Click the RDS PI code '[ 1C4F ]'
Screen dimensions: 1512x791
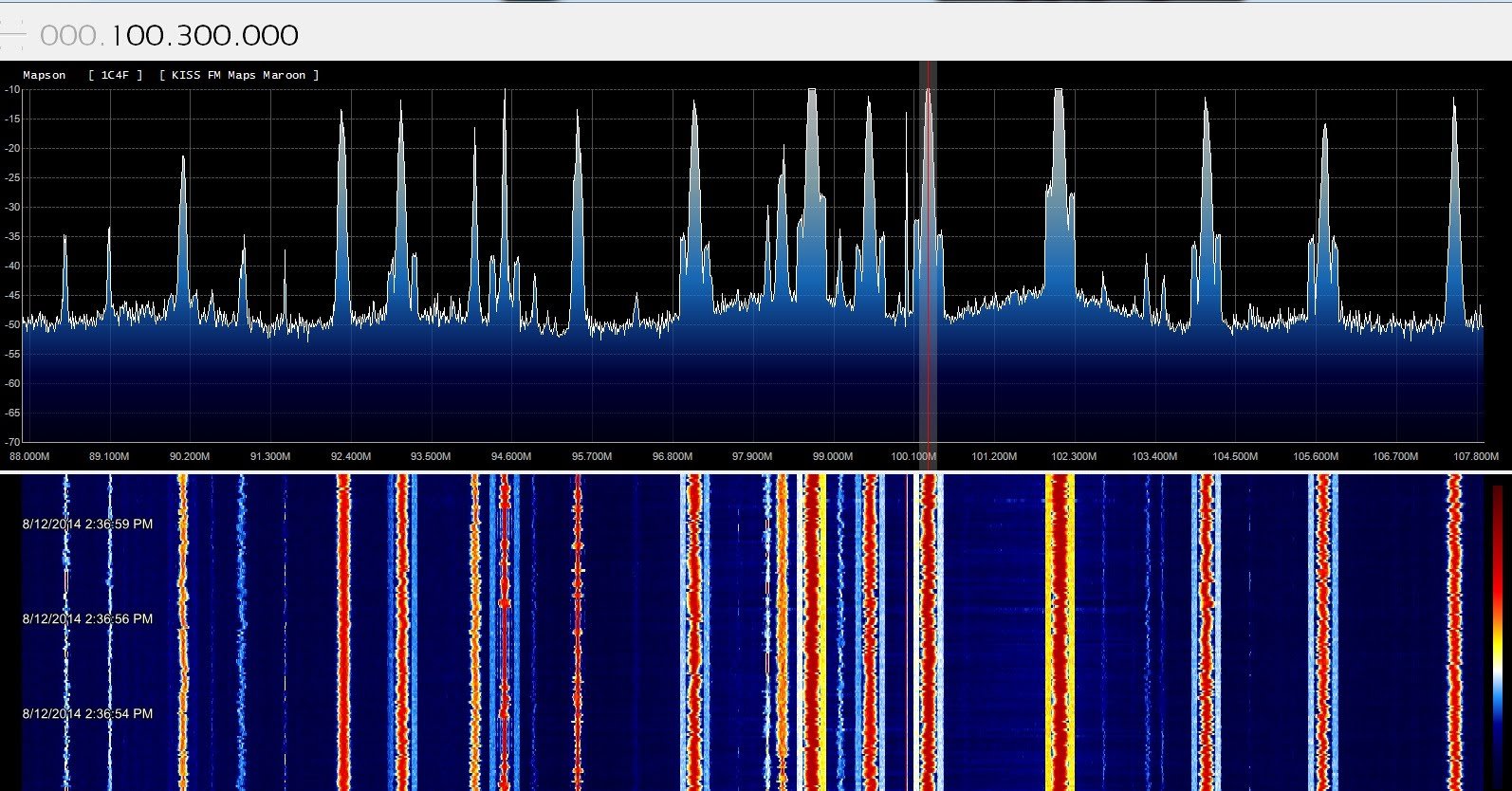pyautogui.click(x=116, y=75)
